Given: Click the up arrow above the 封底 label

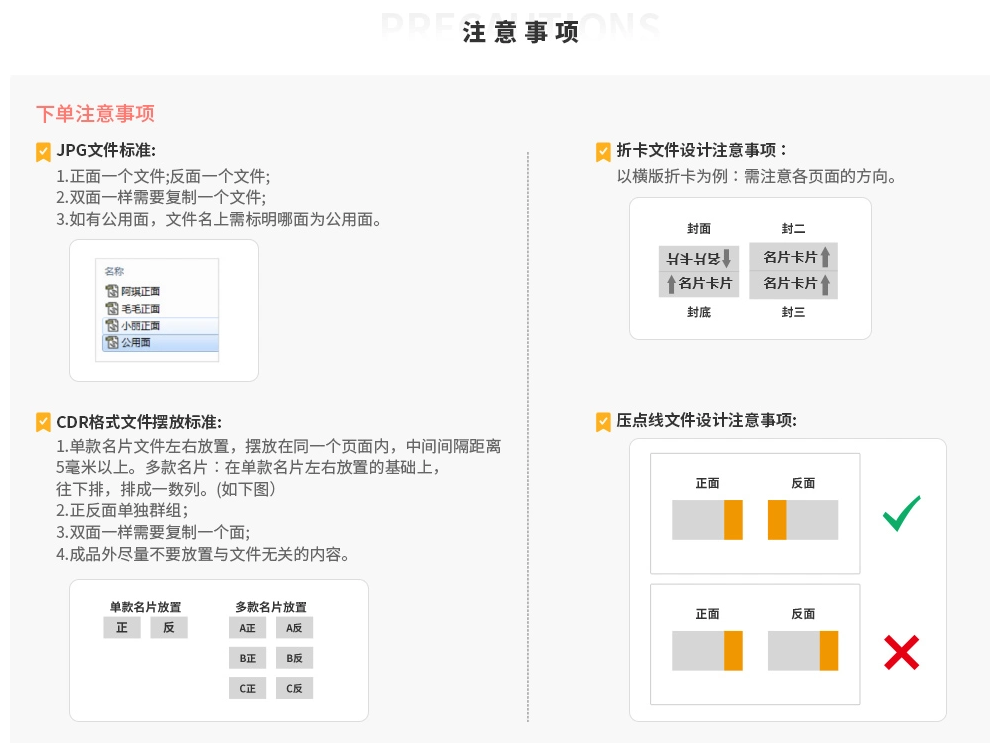Looking at the screenshot, I should tap(671, 284).
